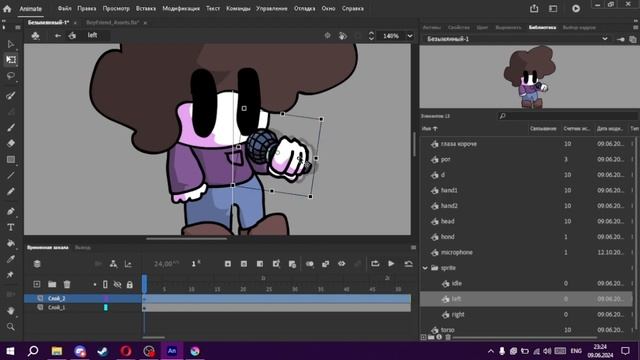This screenshot has height=360, width=640.
Task: Click the insert keyframe button
Action: [228, 264]
